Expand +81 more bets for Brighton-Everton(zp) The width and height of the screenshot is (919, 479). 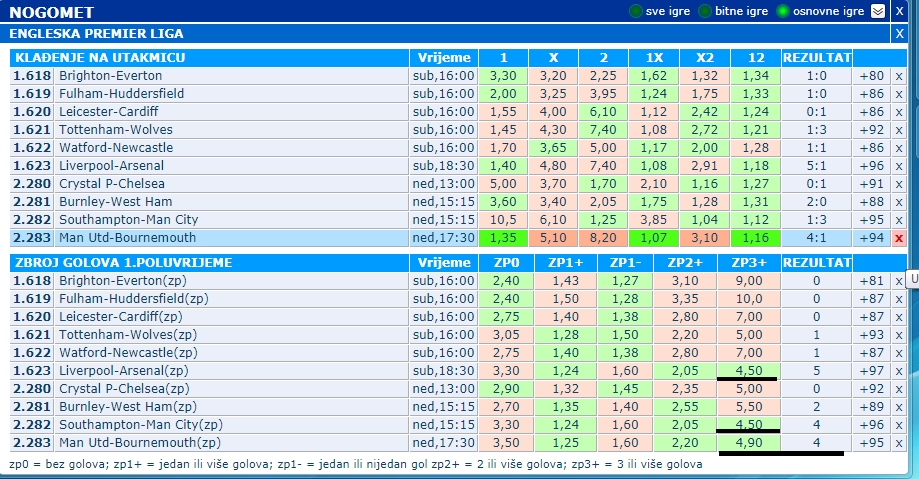pos(872,281)
